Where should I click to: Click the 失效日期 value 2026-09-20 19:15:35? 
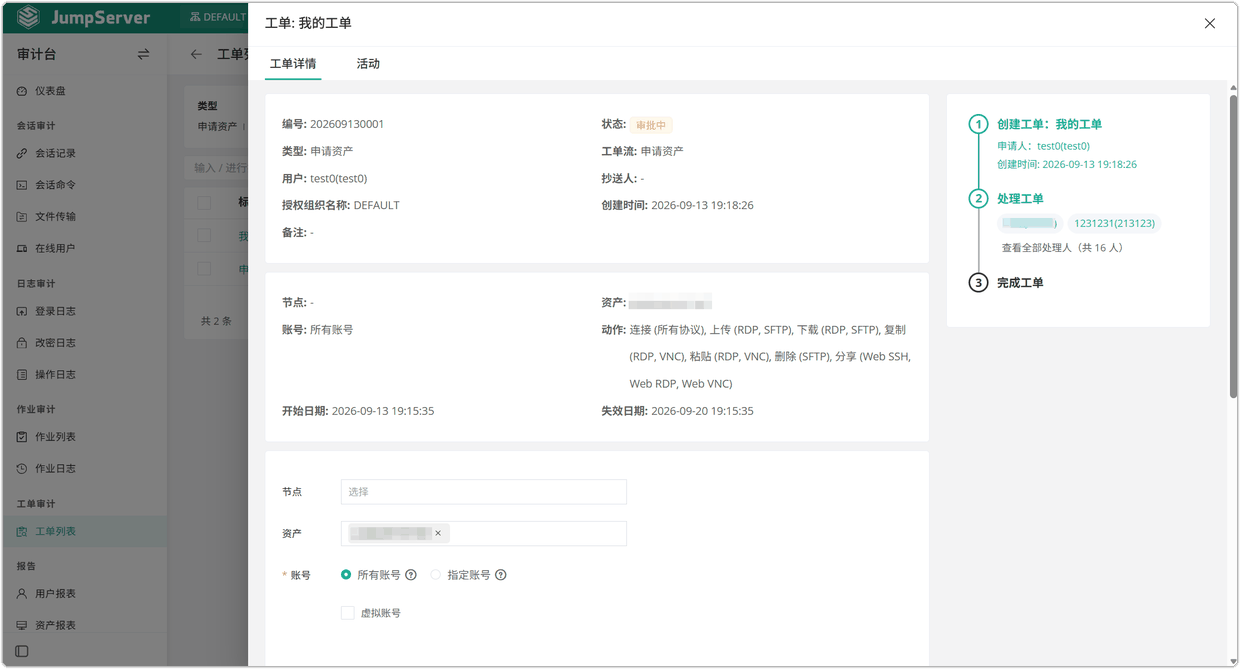click(702, 411)
